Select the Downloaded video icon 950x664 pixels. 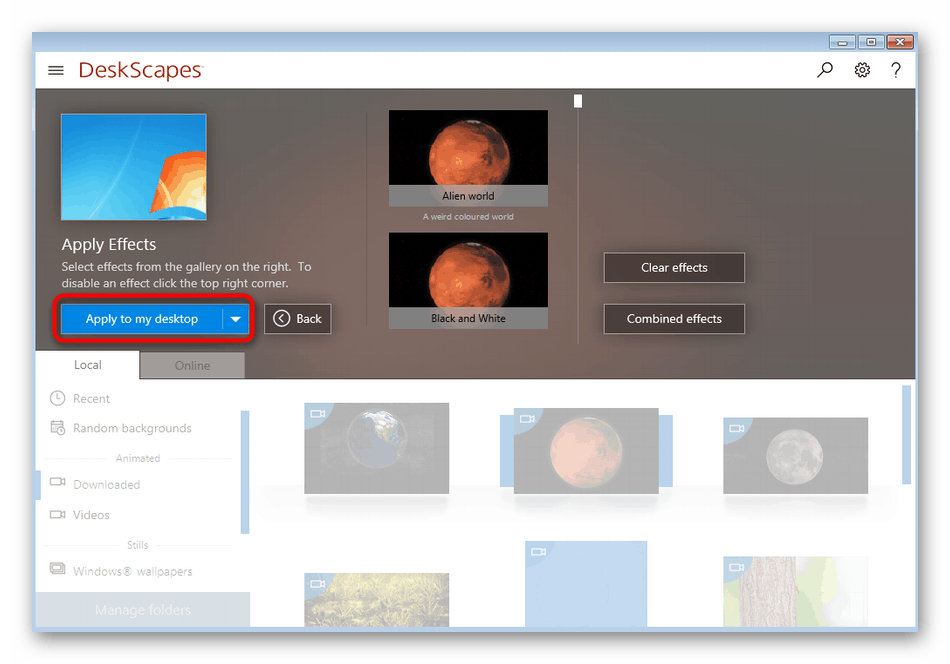58,484
